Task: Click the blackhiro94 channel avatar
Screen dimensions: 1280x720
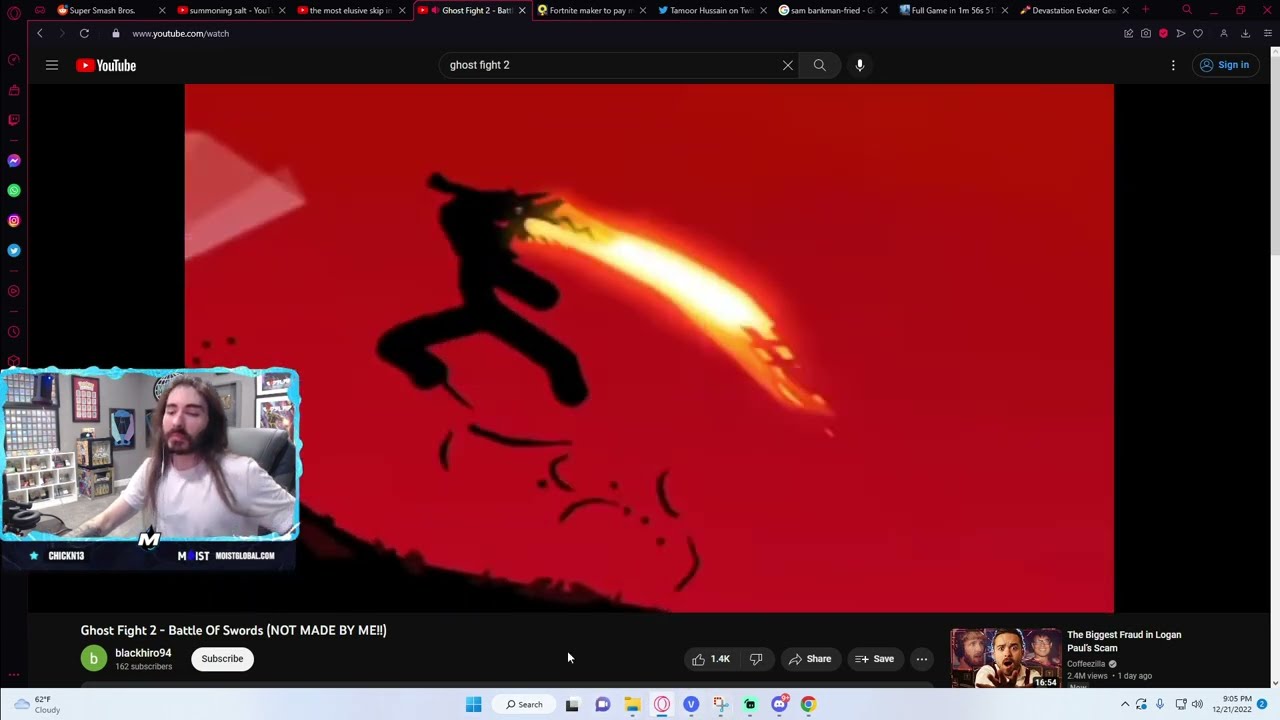Action: [x=93, y=659]
